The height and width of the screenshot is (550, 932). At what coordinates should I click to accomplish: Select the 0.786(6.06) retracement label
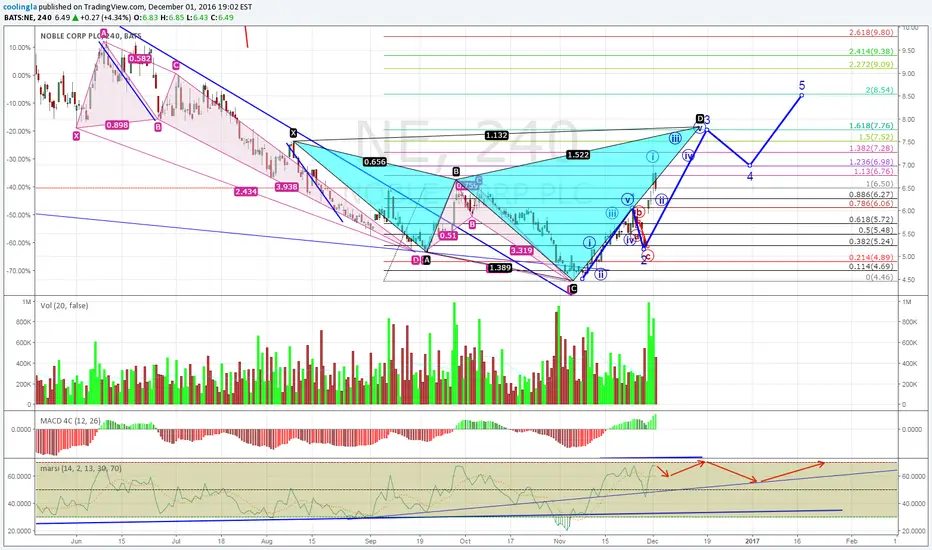point(871,203)
